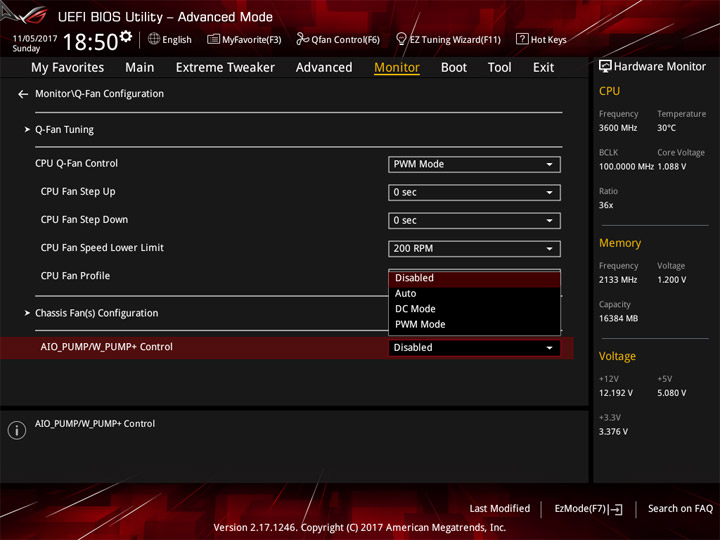Click the EzMode exit arrow icon
Screen dimensions: 720x540
point(616,509)
